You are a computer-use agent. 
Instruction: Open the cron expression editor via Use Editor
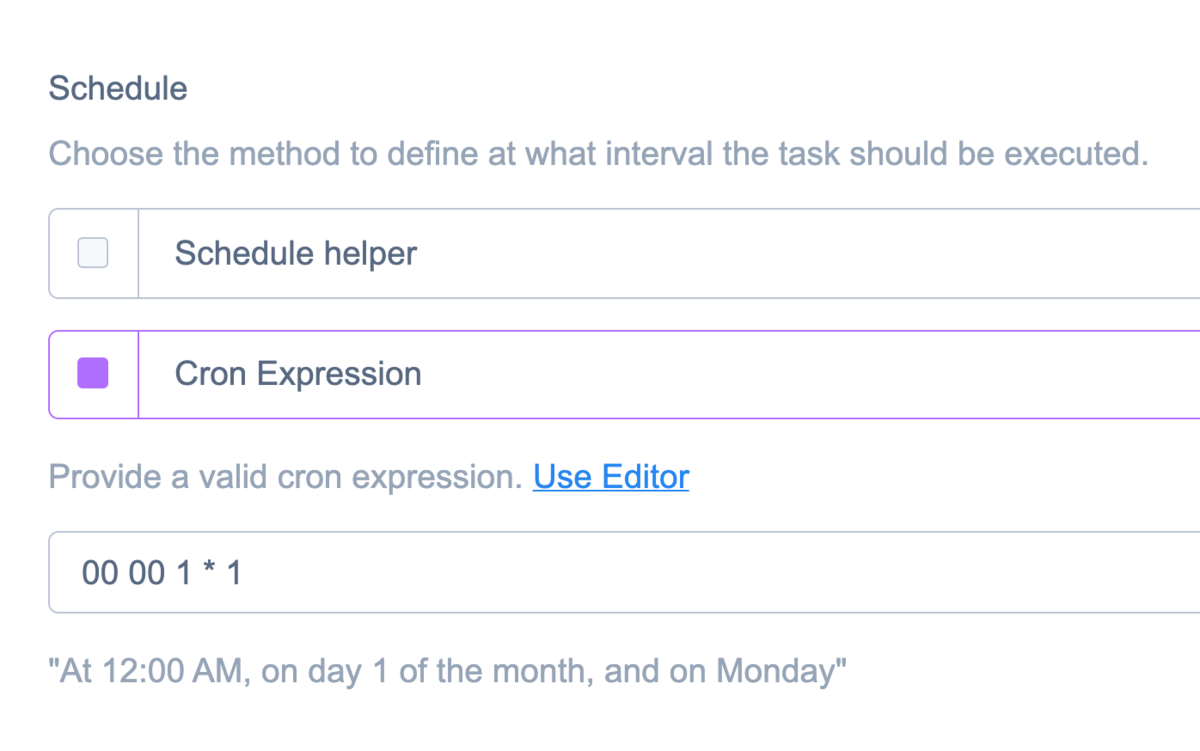tap(611, 477)
